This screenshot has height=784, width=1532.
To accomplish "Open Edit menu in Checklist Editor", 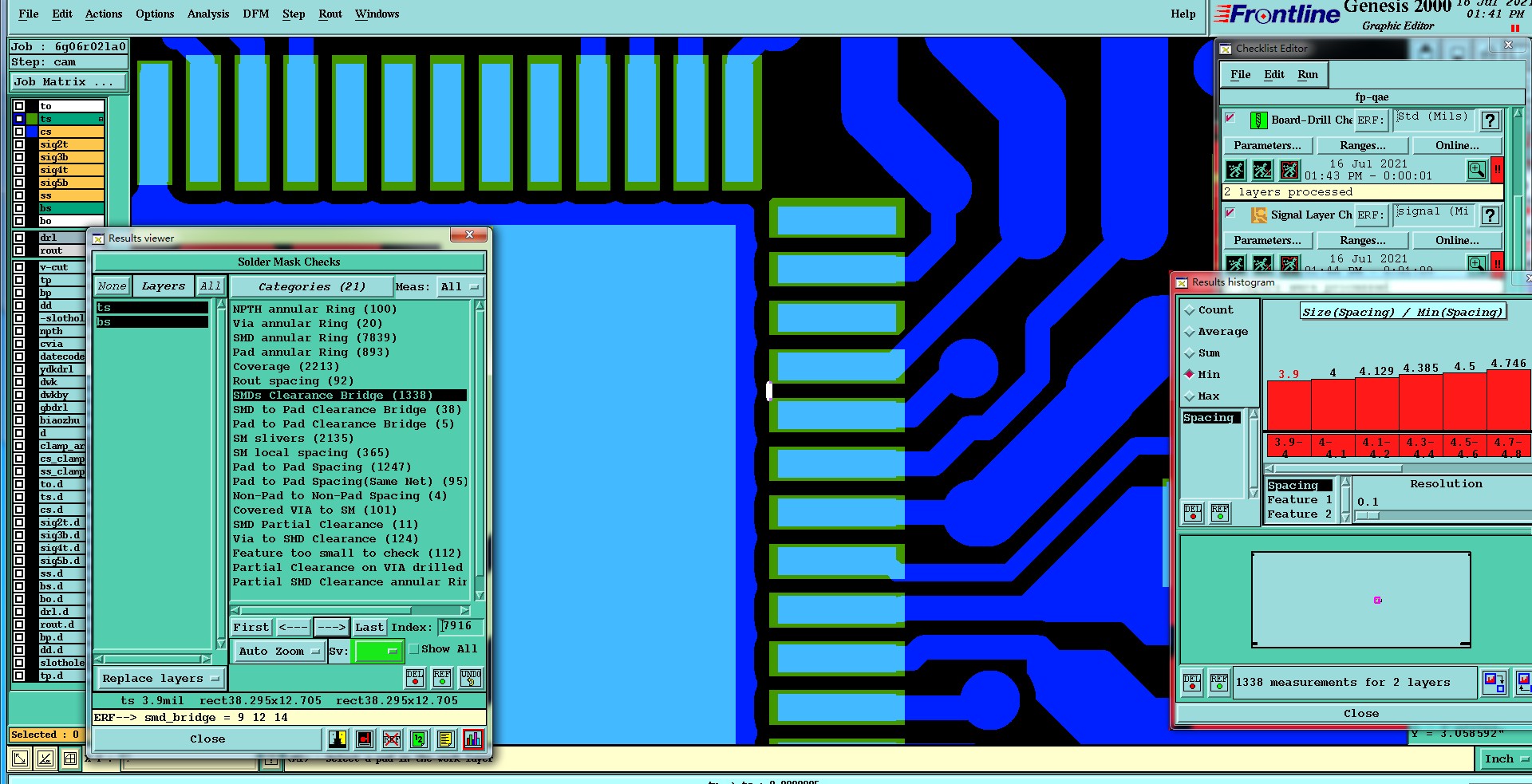I will (x=1274, y=75).
